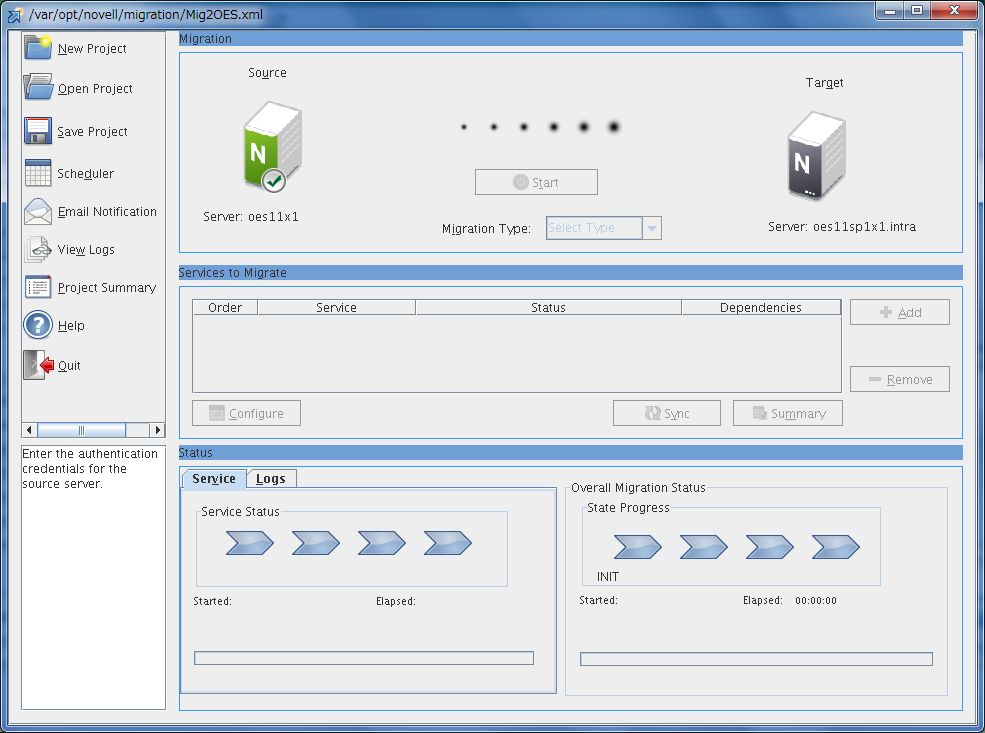Click the Overall Migration progress bar
985x733 pixels.
click(x=756, y=659)
